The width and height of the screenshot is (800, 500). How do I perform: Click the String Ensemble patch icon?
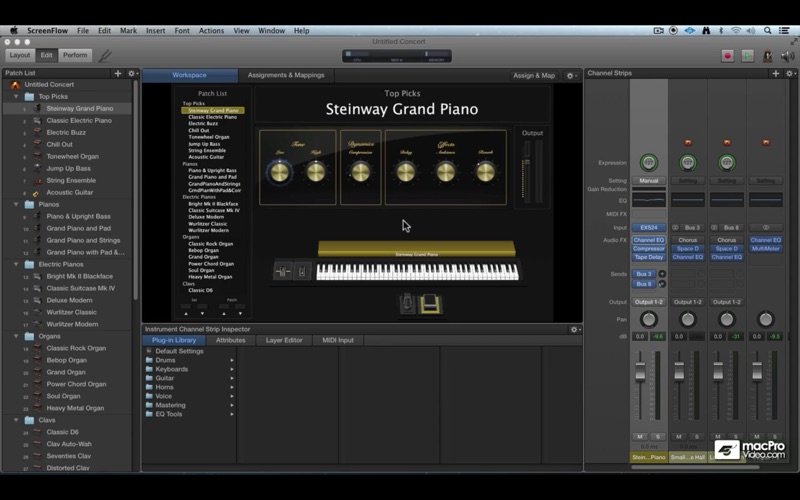click(x=37, y=181)
